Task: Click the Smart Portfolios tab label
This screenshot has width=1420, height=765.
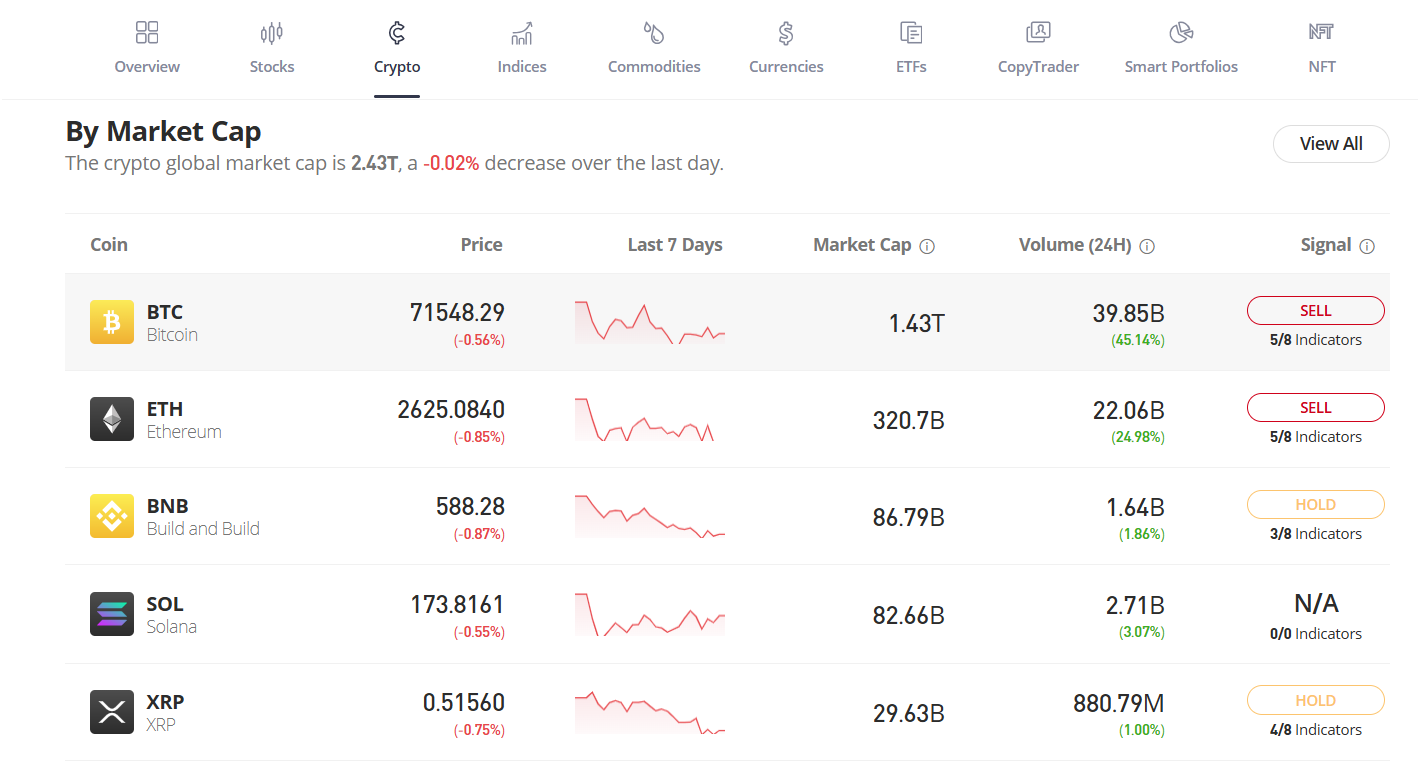Action: 1181,67
